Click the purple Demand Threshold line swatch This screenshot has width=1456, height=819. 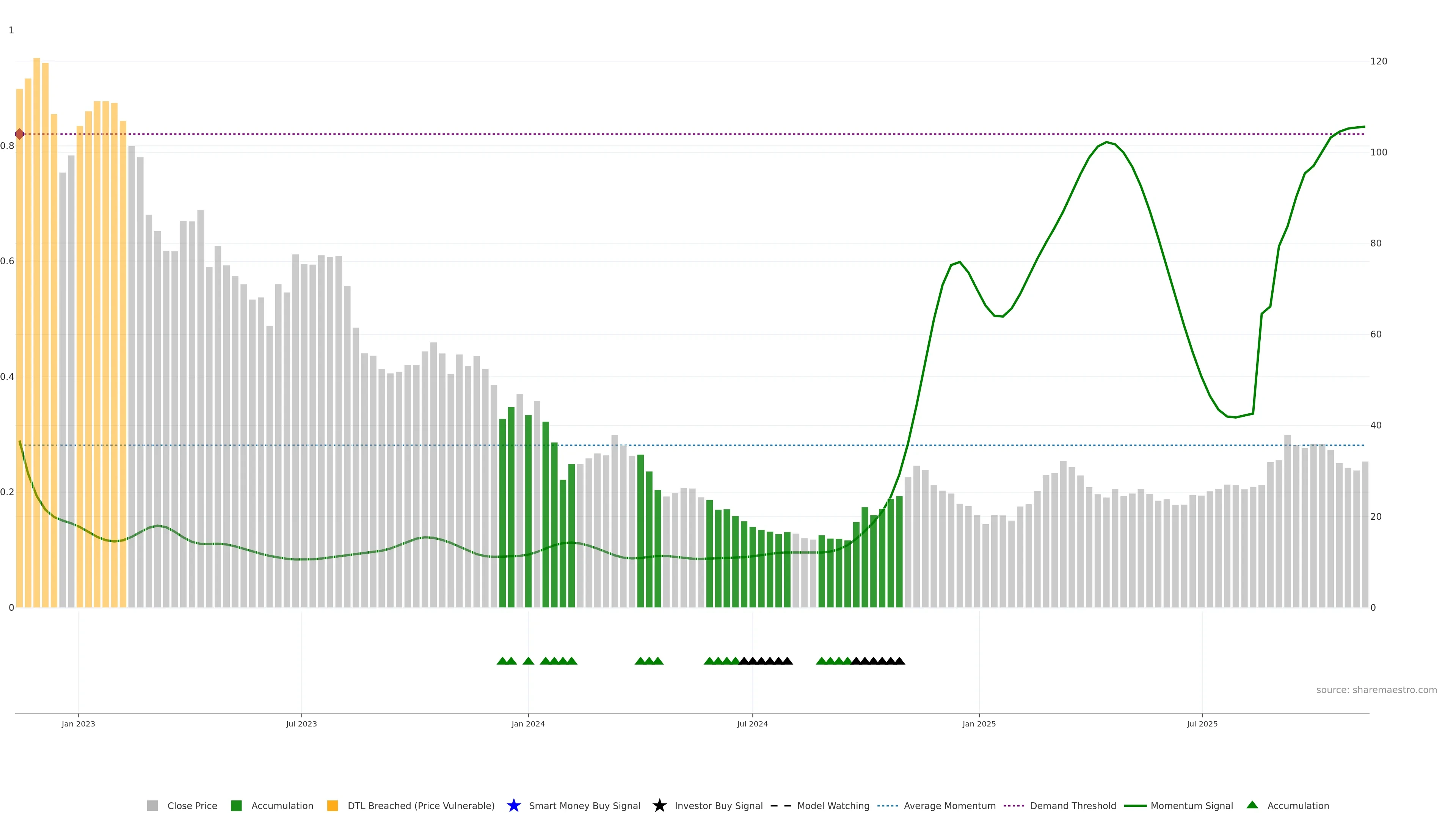coord(1014,806)
